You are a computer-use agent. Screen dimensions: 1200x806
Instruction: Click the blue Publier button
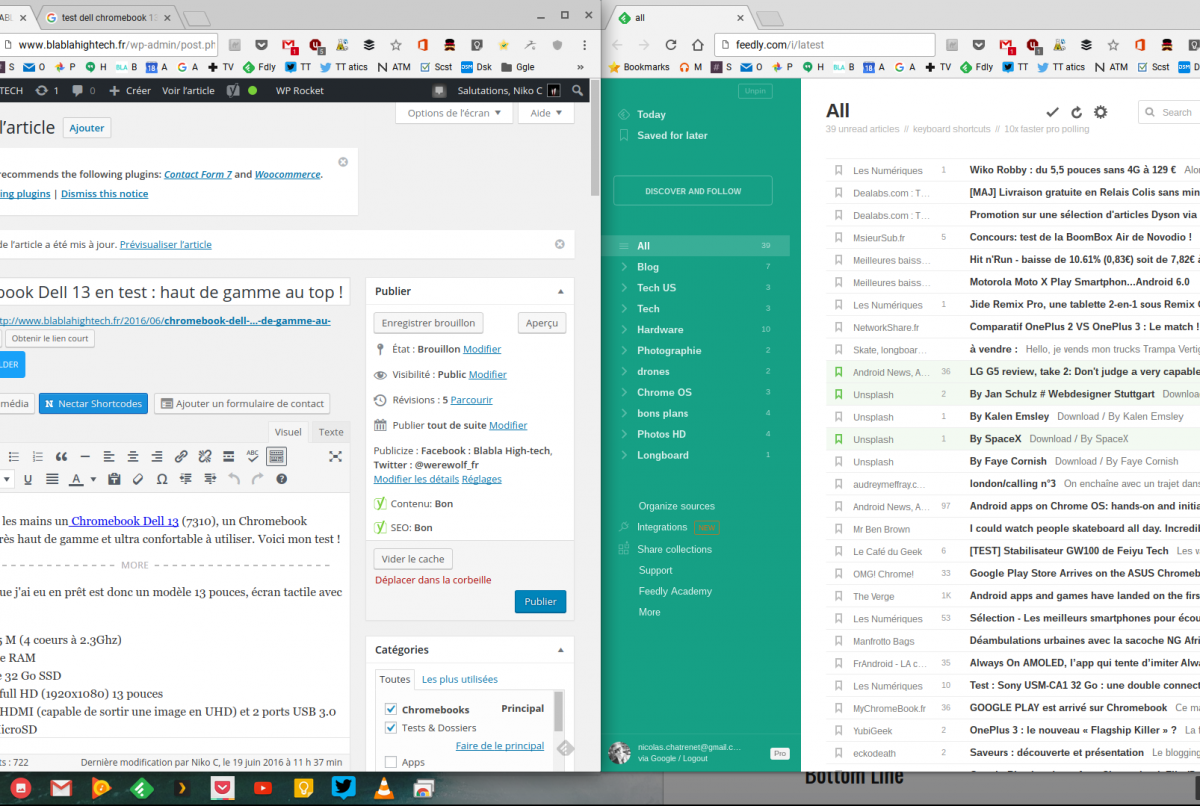pos(540,602)
